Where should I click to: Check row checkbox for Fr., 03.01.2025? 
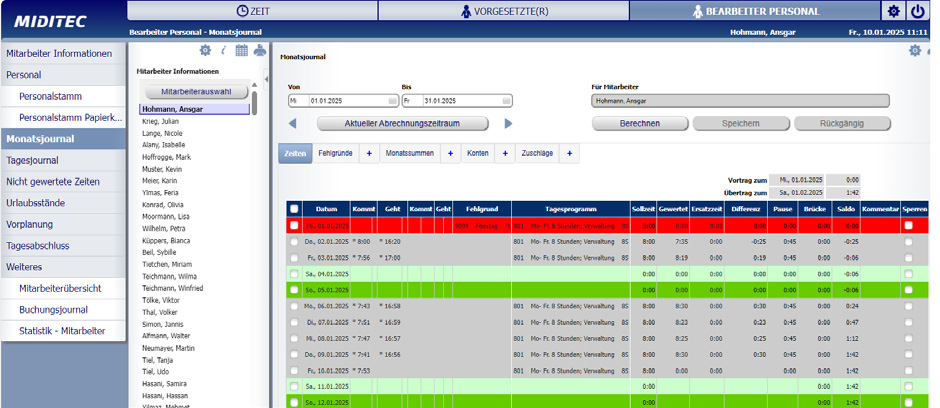pyautogui.click(x=294, y=258)
